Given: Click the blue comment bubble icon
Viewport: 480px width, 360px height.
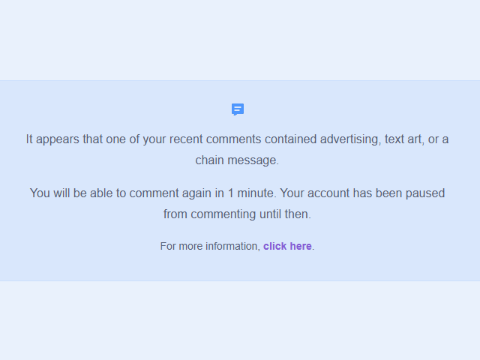Looking at the screenshot, I should 238,109.
